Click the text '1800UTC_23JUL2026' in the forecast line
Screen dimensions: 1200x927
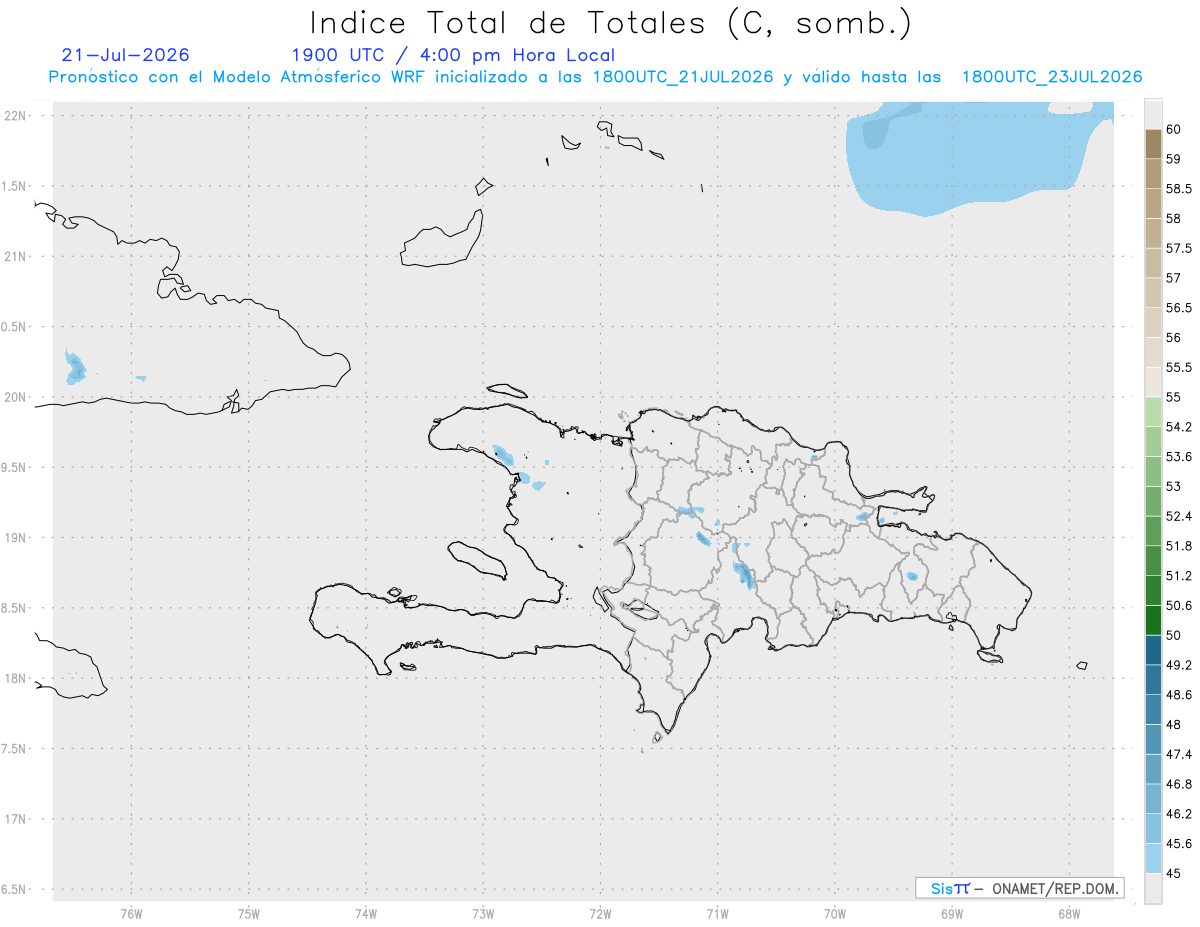(1052, 77)
